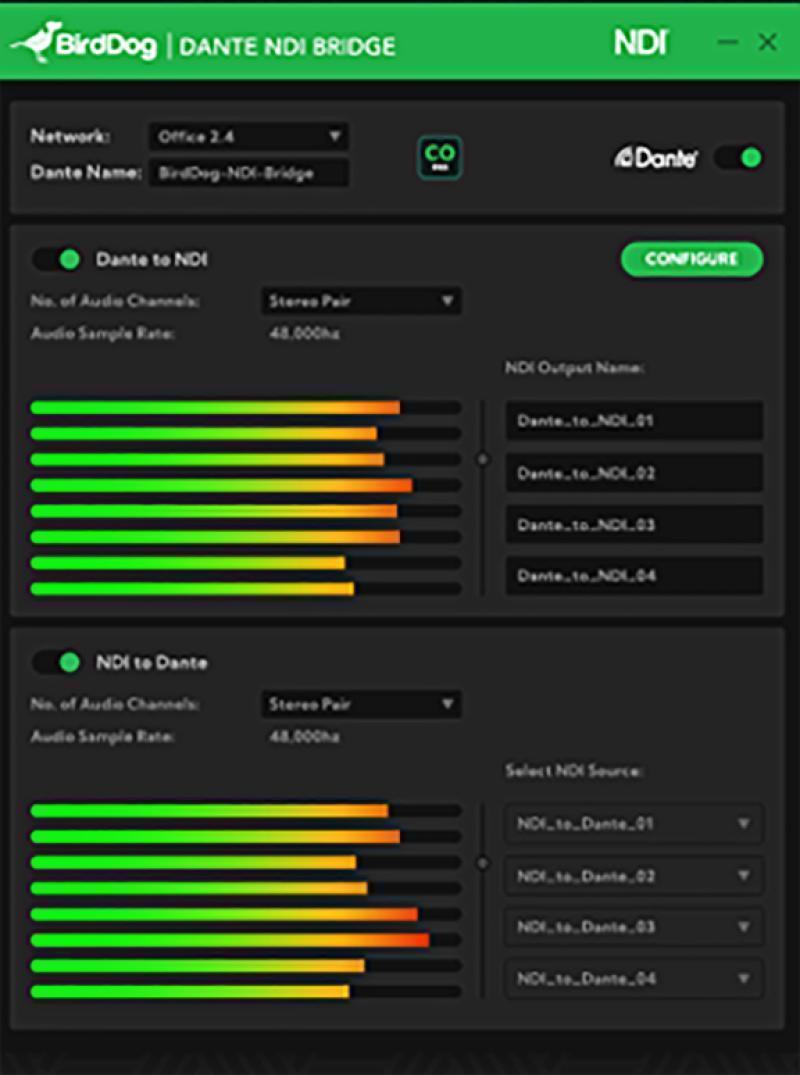Open the NDI_to_Dante_01 source dropdown
Screen dimensions: 800x1075
click(x=633, y=823)
